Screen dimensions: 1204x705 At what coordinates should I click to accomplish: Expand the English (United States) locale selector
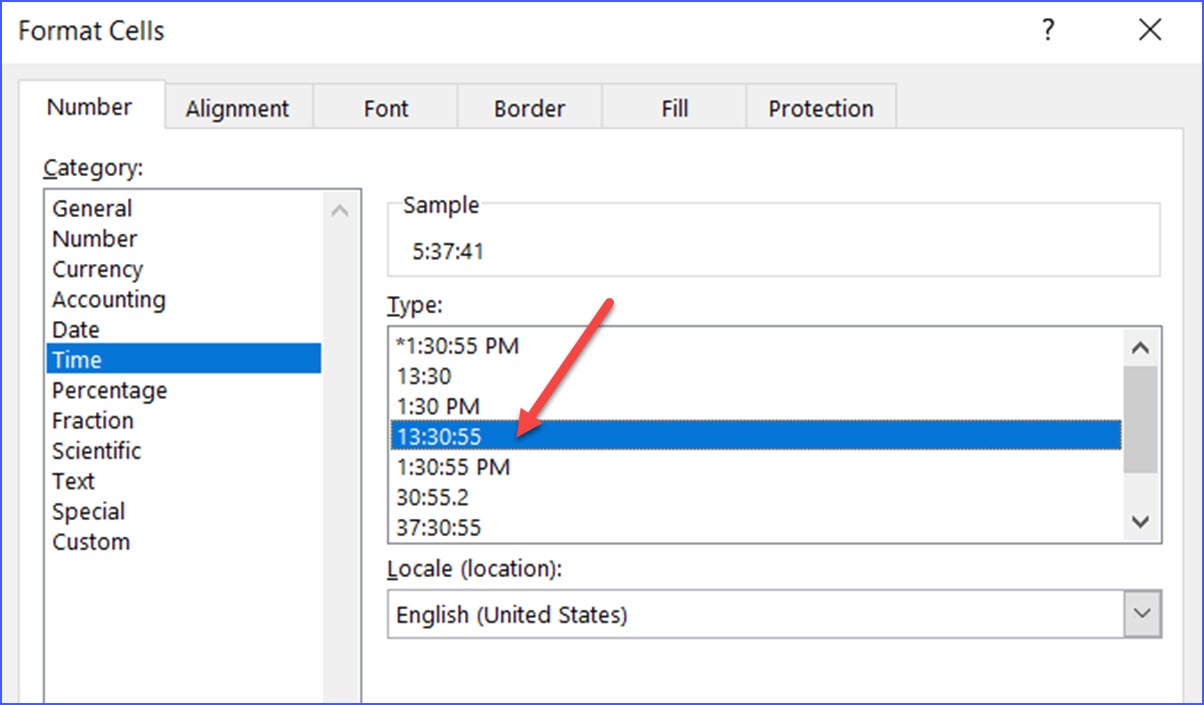pos(1141,614)
